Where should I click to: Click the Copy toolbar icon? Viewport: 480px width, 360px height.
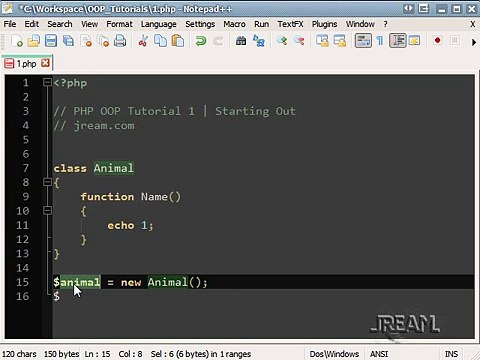[x=161, y=41]
